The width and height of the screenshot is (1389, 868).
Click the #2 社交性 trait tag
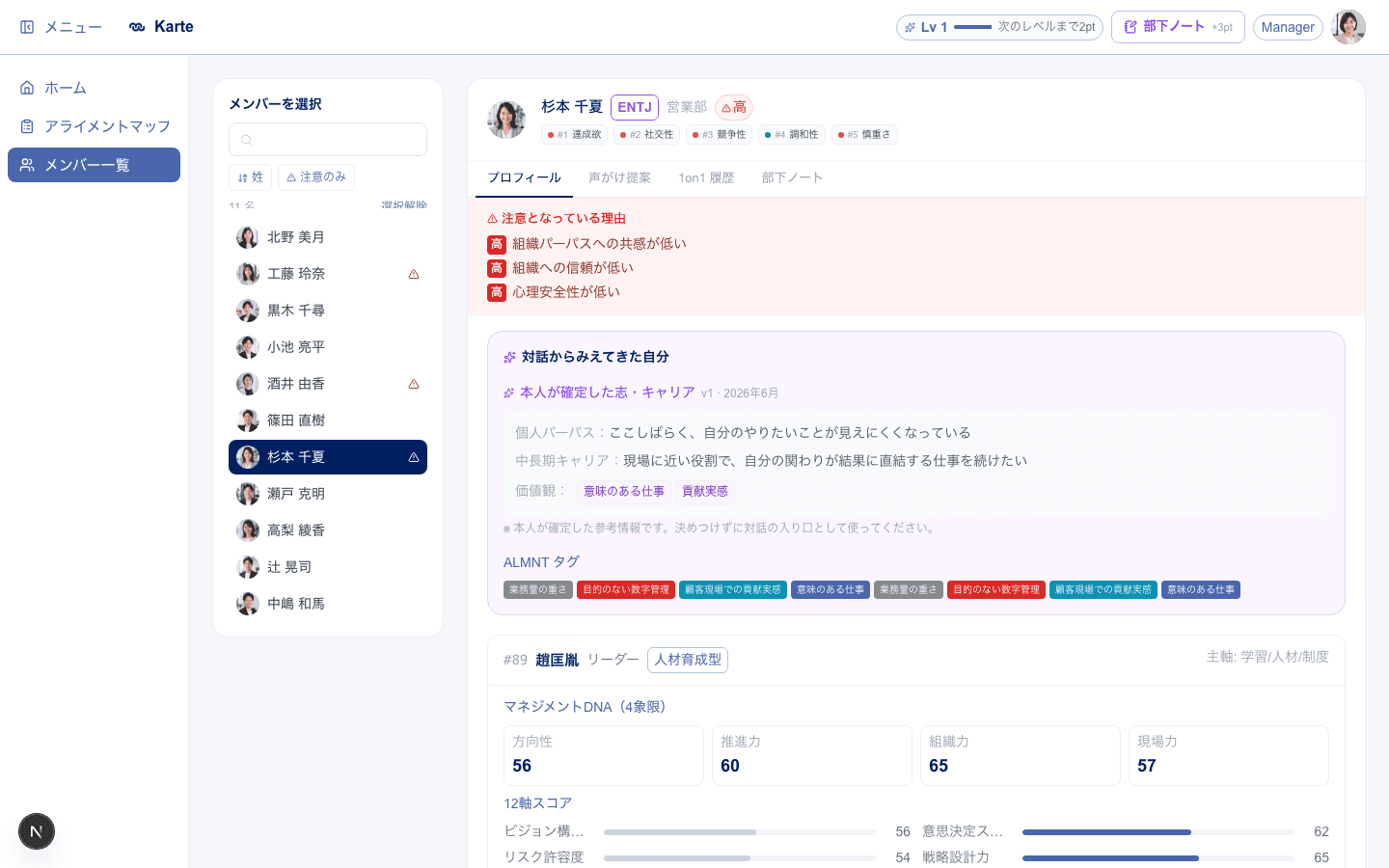646,135
